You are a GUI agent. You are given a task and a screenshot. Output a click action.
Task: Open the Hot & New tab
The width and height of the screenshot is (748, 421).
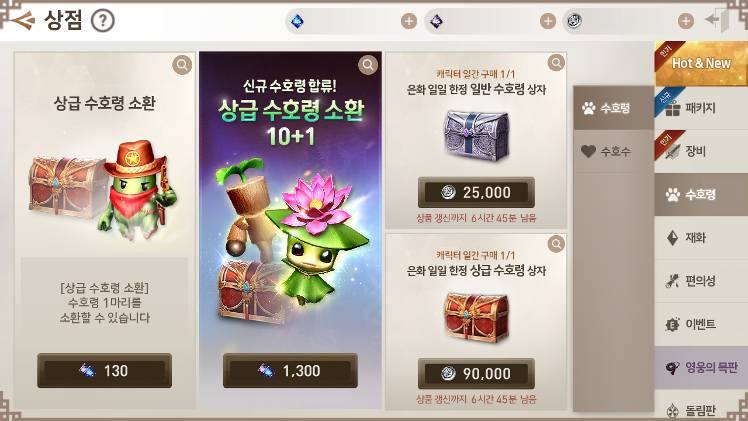click(701, 63)
